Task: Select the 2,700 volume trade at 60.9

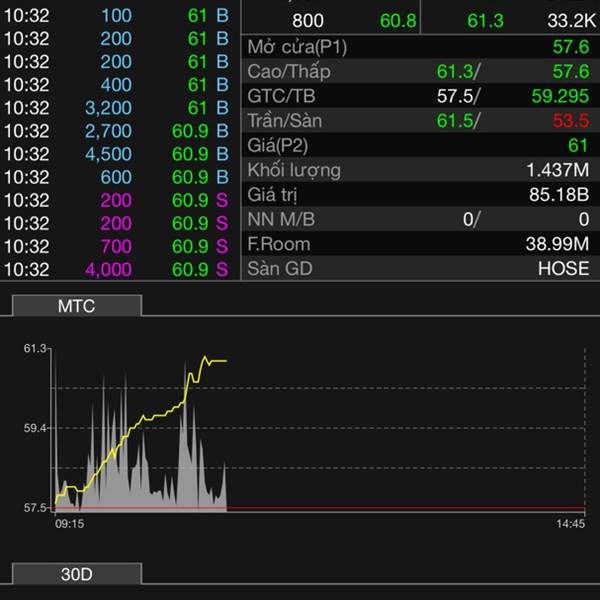Action: click(x=116, y=131)
